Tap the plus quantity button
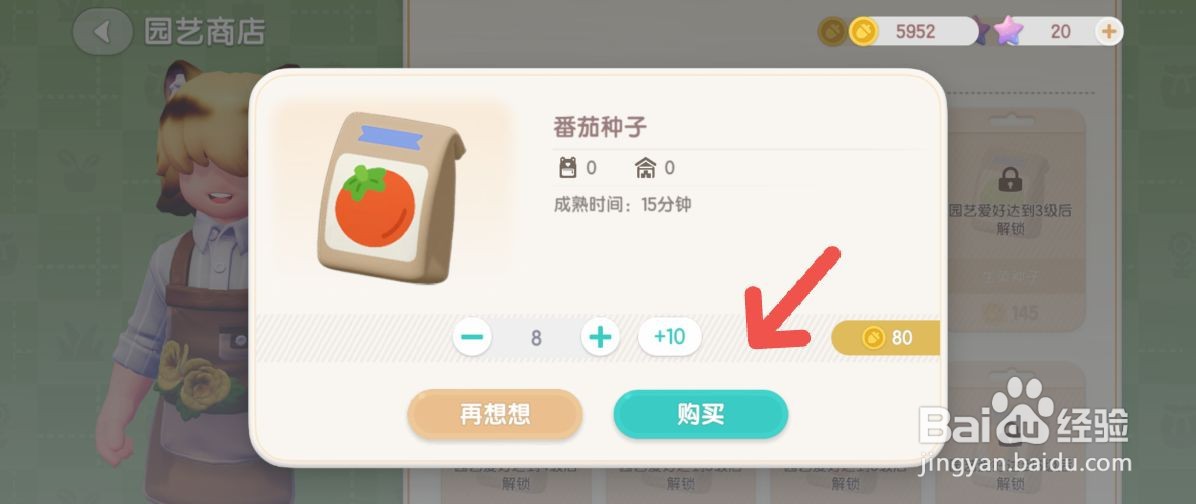 pyautogui.click(x=600, y=337)
